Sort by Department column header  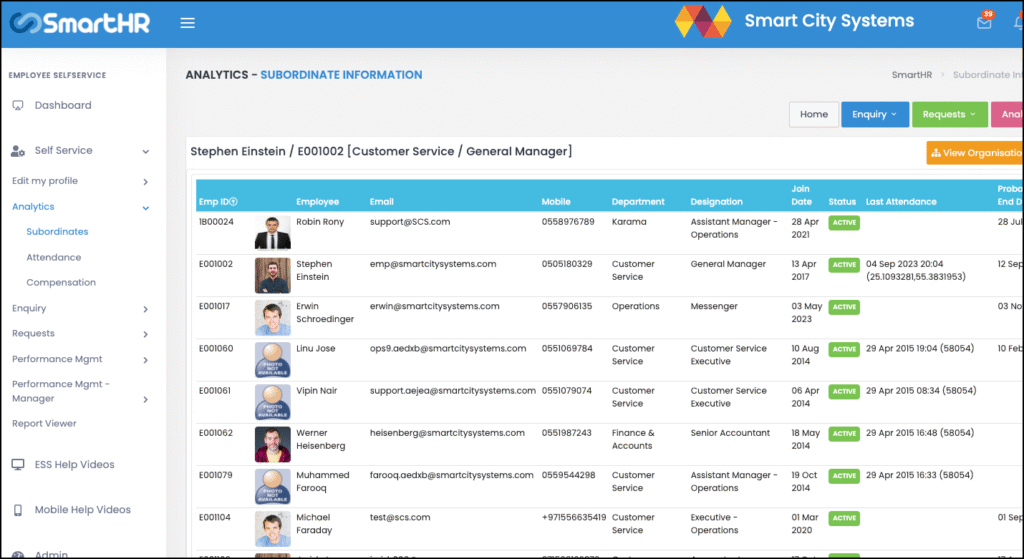coord(638,202)
